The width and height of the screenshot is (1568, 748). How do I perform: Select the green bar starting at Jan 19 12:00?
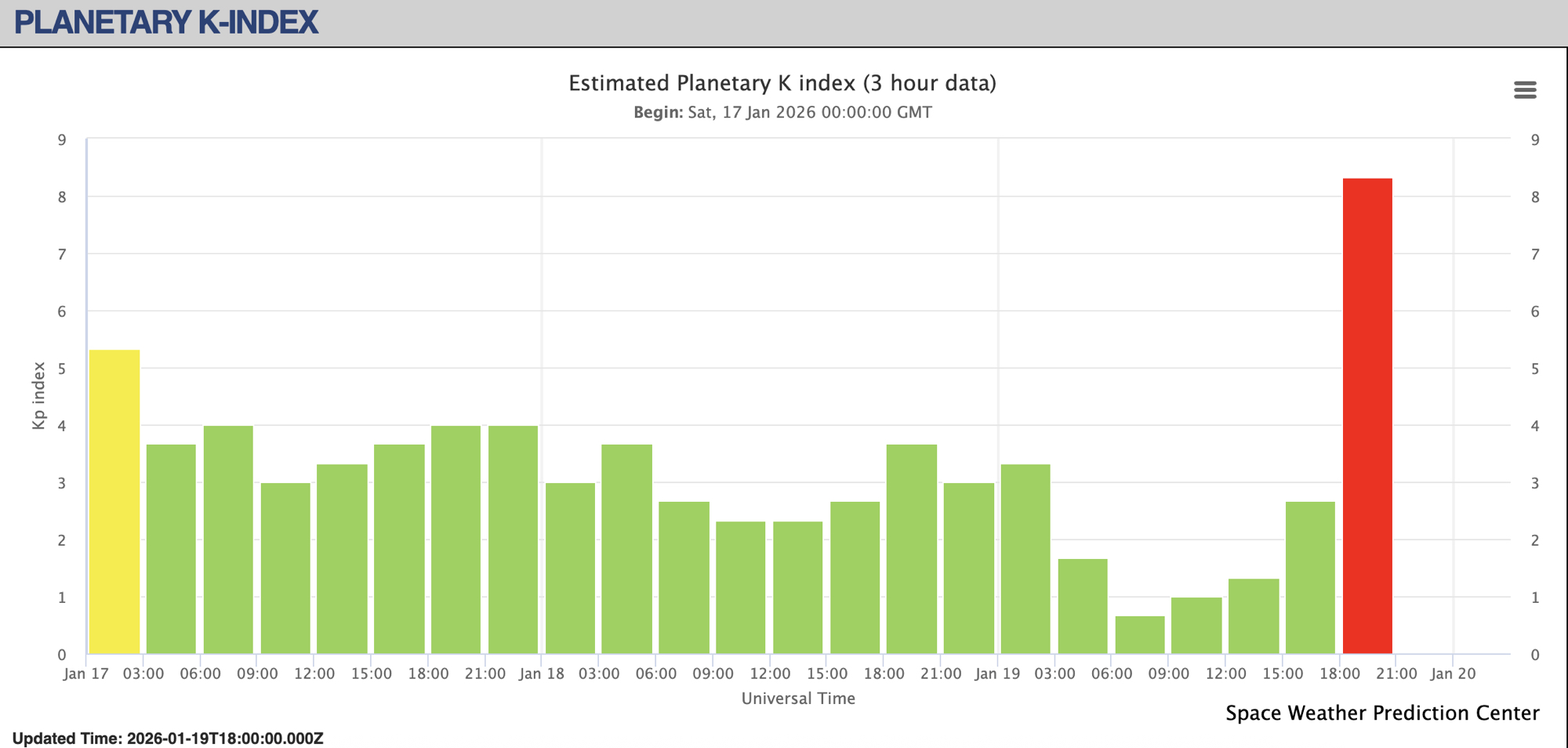point(1254,616)
